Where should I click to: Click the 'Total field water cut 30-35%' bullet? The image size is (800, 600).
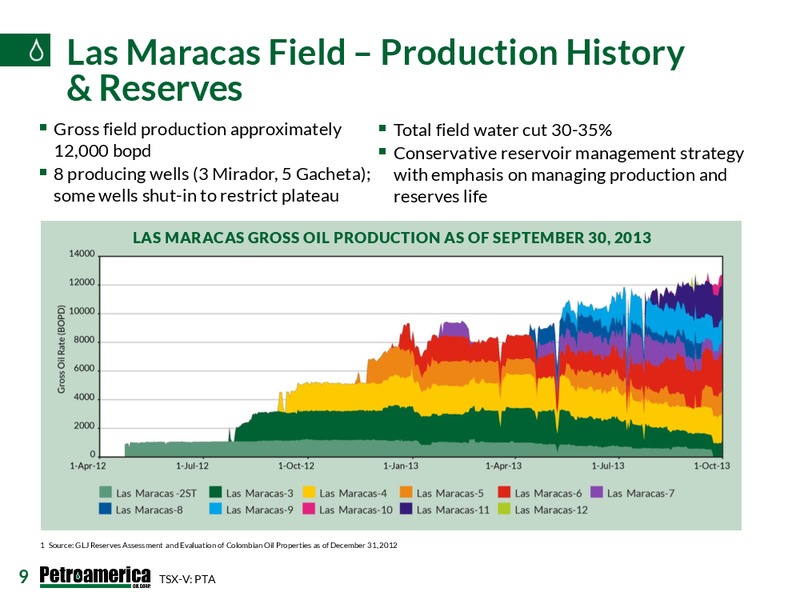coord(503,130)
